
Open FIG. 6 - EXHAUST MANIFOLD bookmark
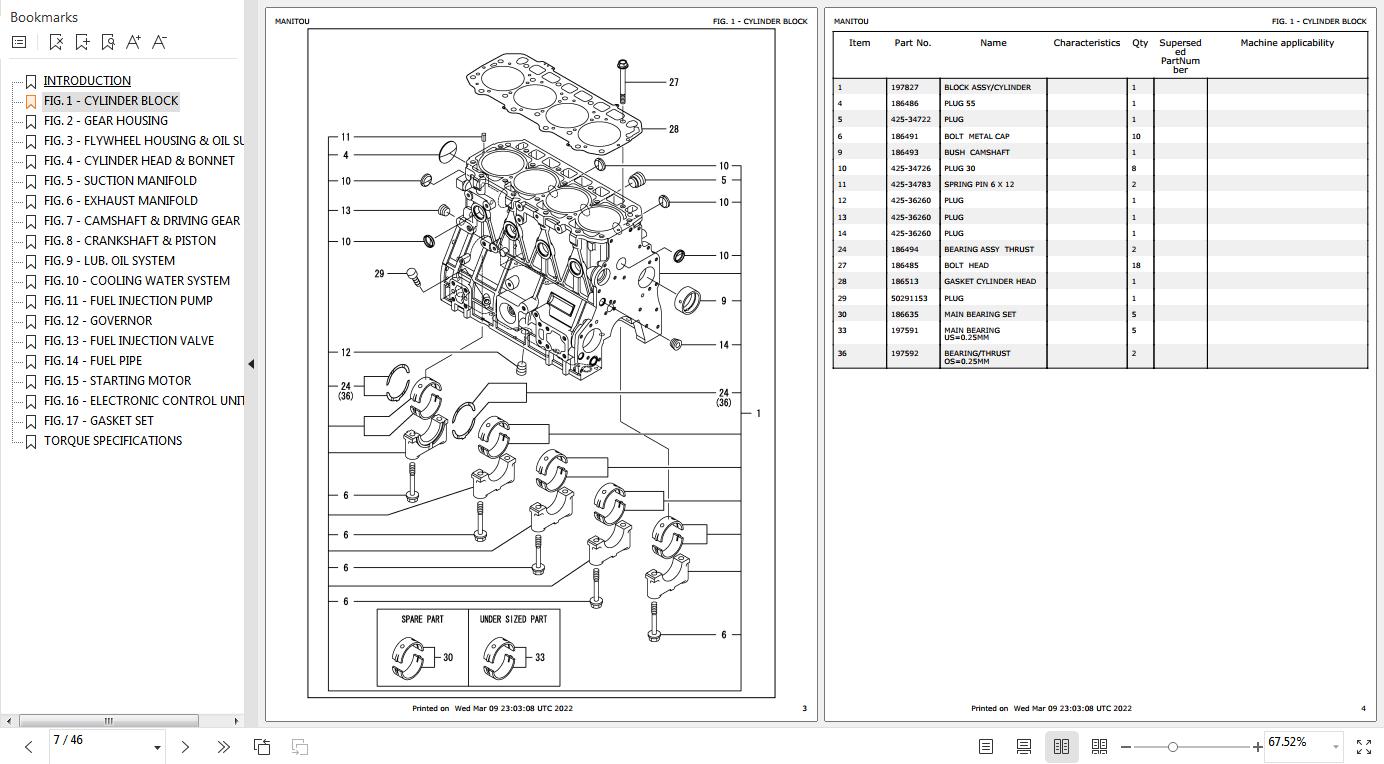tap(120, 201)
